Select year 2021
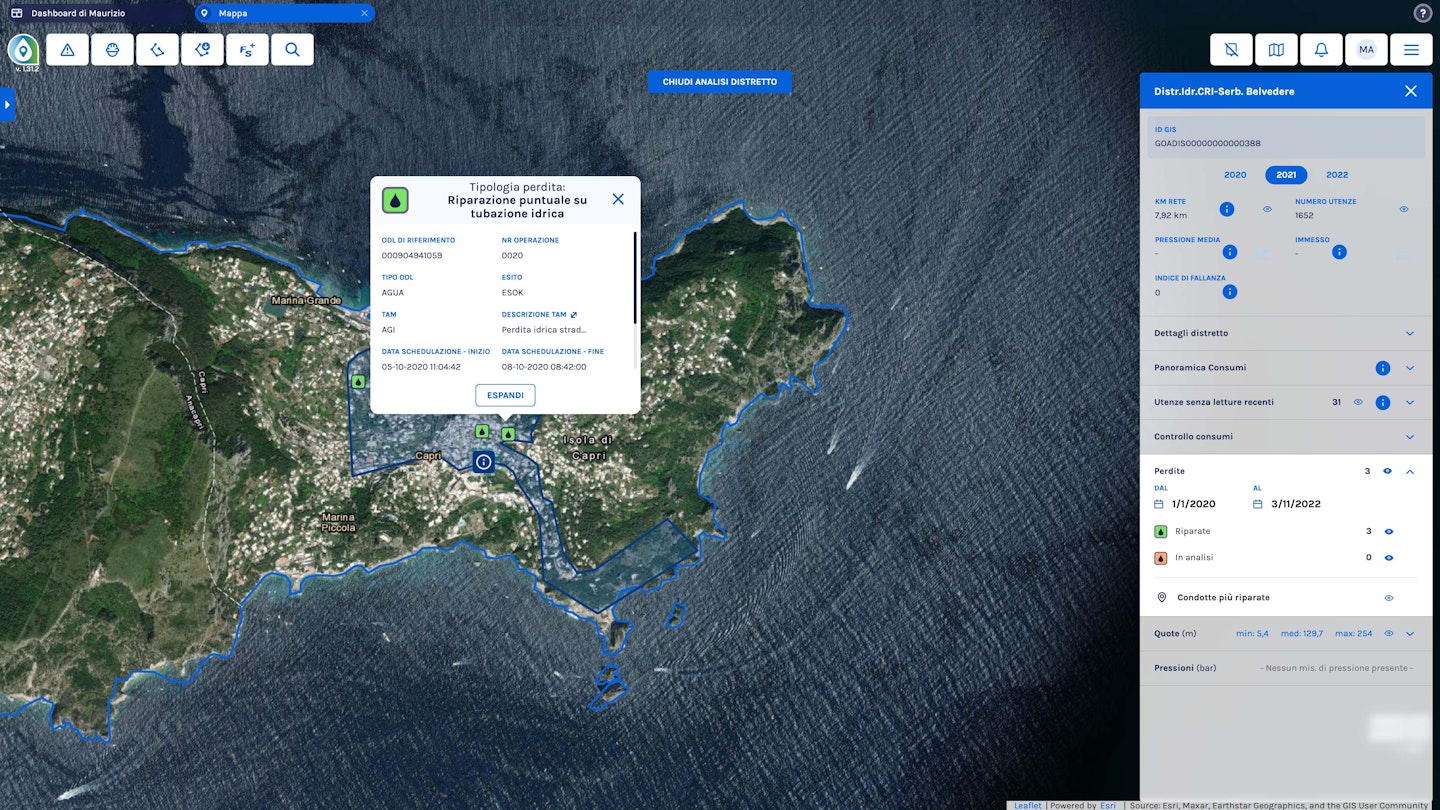This screenshot has height=810, width=1440. pyautogui.click(x=1286, y=175)
